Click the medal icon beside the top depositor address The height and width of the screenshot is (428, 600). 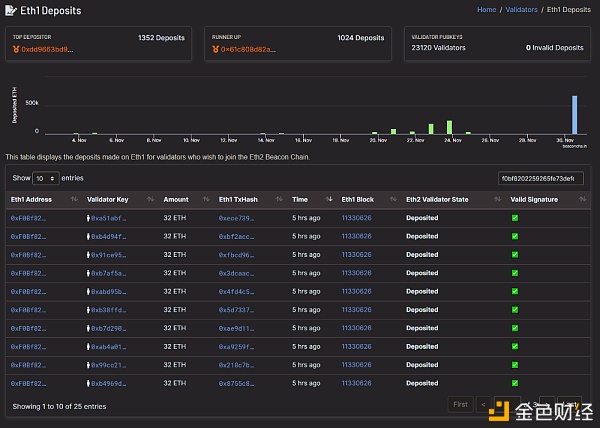[x=16, y=49]
